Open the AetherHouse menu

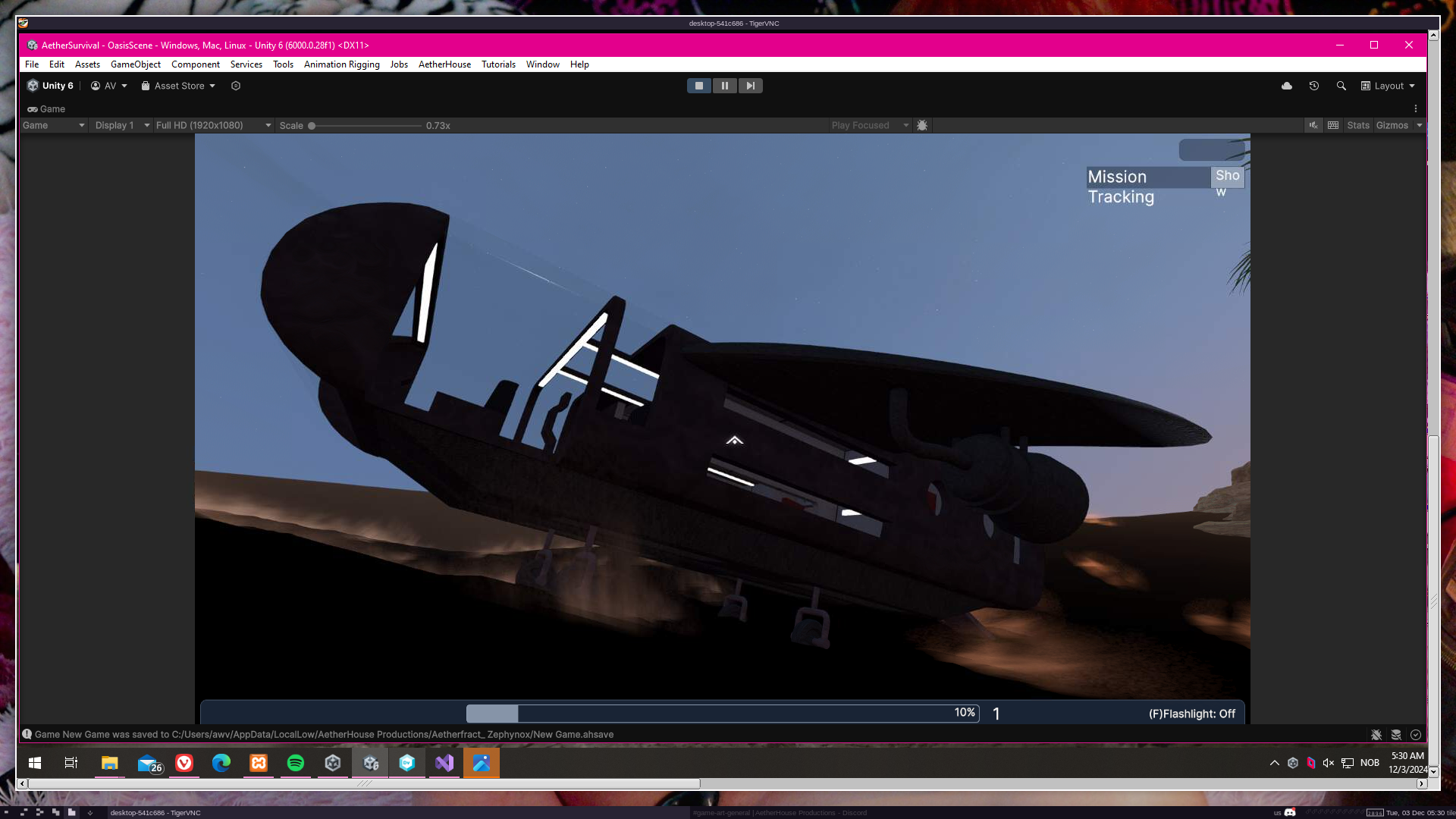444,64
